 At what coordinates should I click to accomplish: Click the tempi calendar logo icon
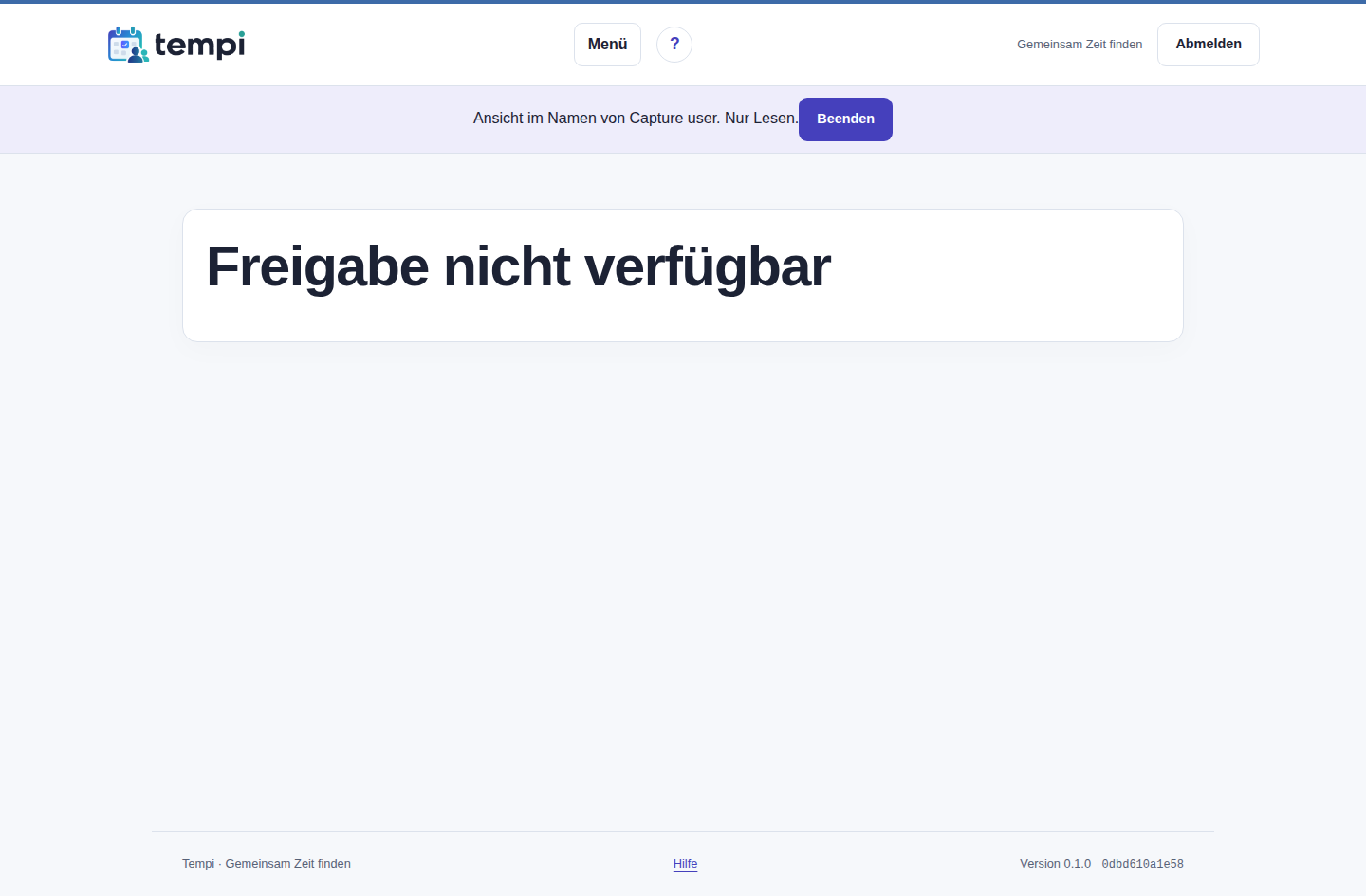coord(128,45)
